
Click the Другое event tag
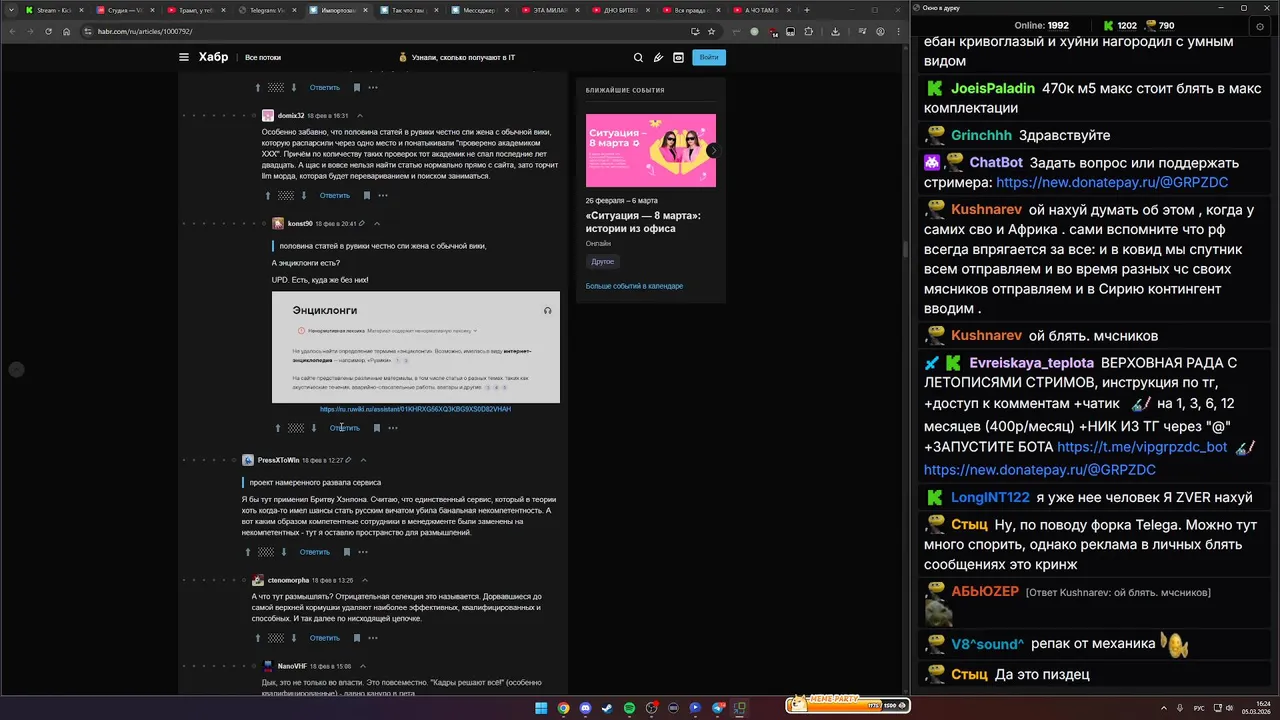pyautogui.click(x=603, y=262)
